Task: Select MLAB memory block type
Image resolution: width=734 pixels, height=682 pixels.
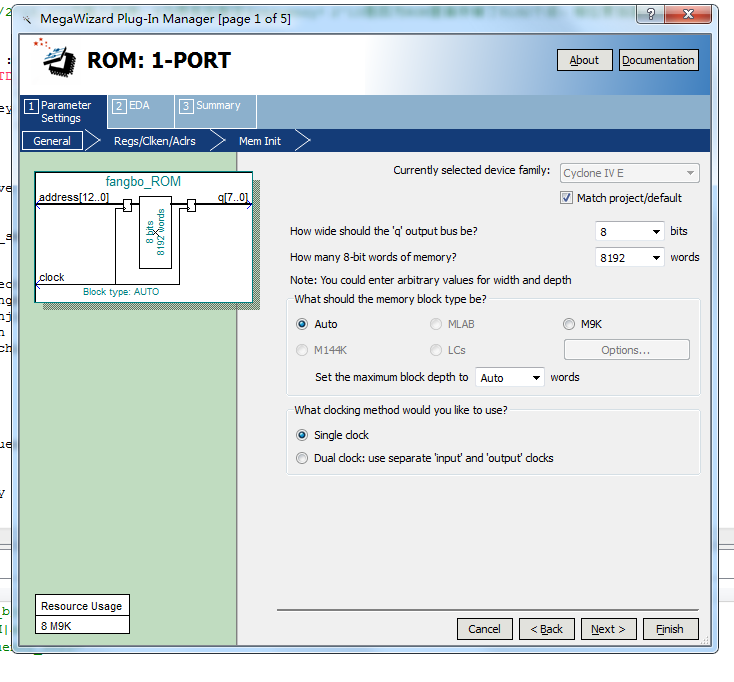Action: pyautogui.click(x=436, y=324)
